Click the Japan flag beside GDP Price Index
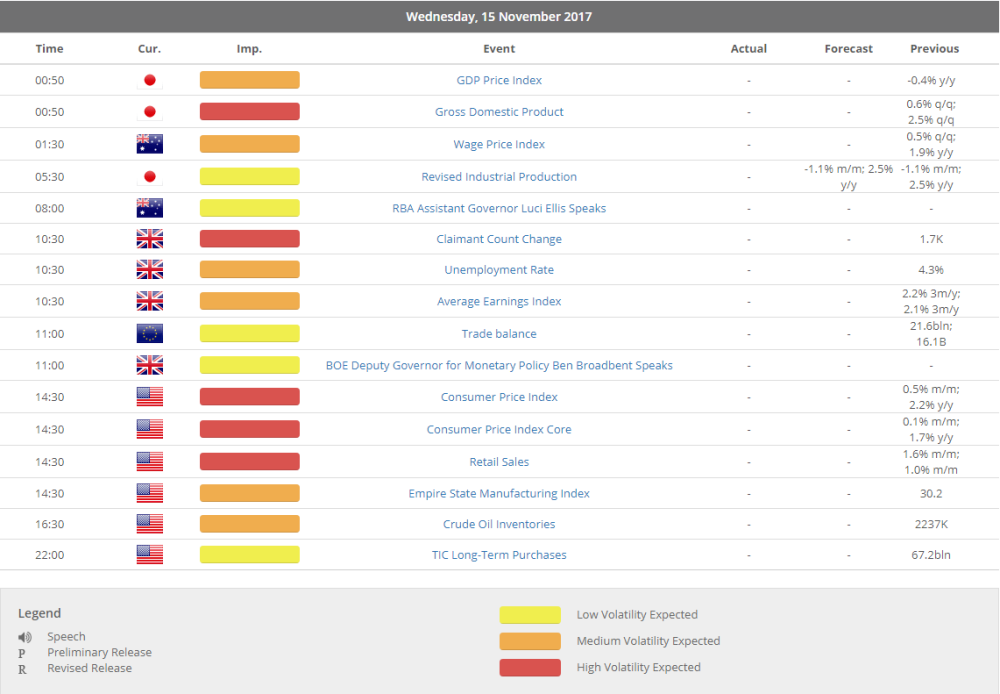 [x=149, y=79]
